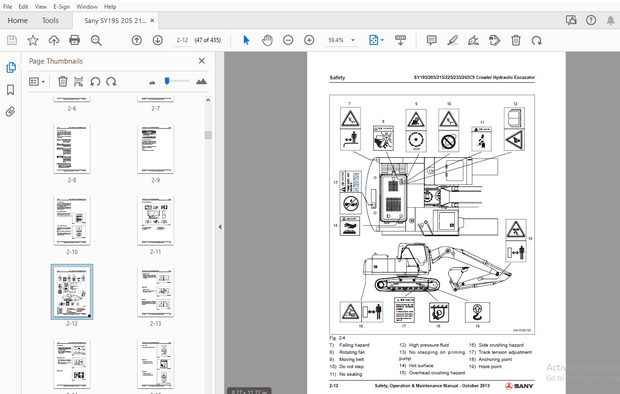
Task: Rotate the view with the toolbar rotate icon
Action: [537, 40]
